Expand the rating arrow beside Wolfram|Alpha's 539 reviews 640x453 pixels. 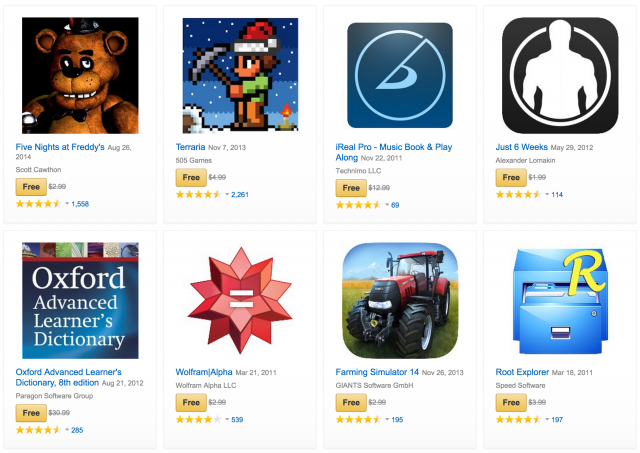point(227,420)
